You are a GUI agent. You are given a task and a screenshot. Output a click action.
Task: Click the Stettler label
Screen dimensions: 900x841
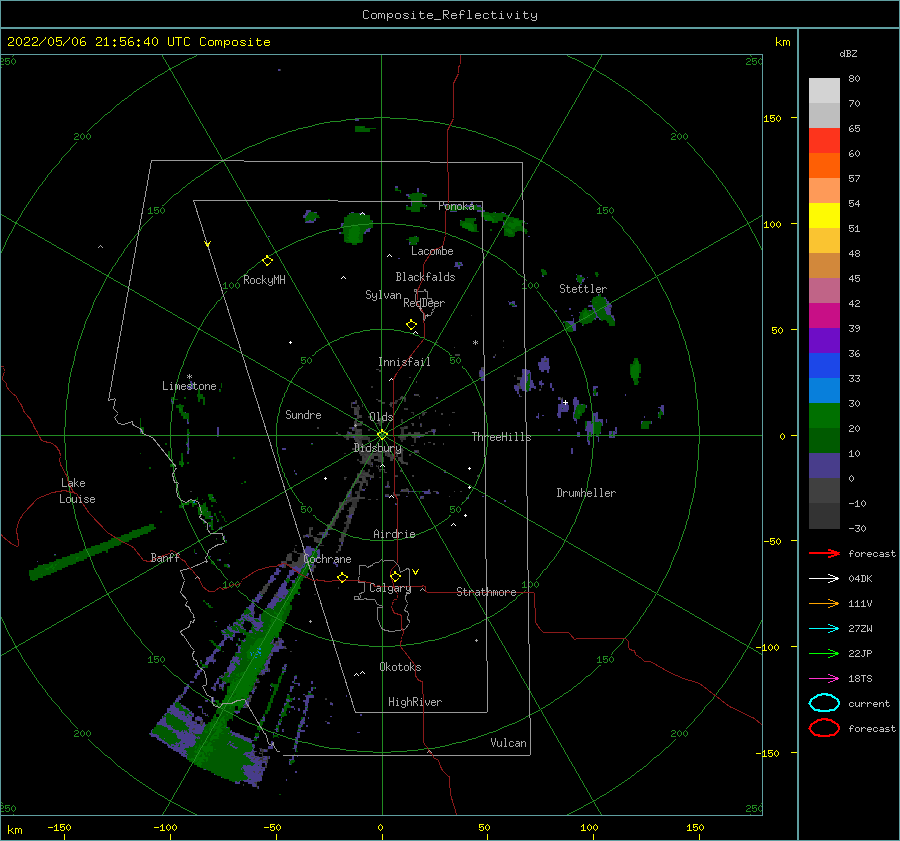click(x=583, y=289)
